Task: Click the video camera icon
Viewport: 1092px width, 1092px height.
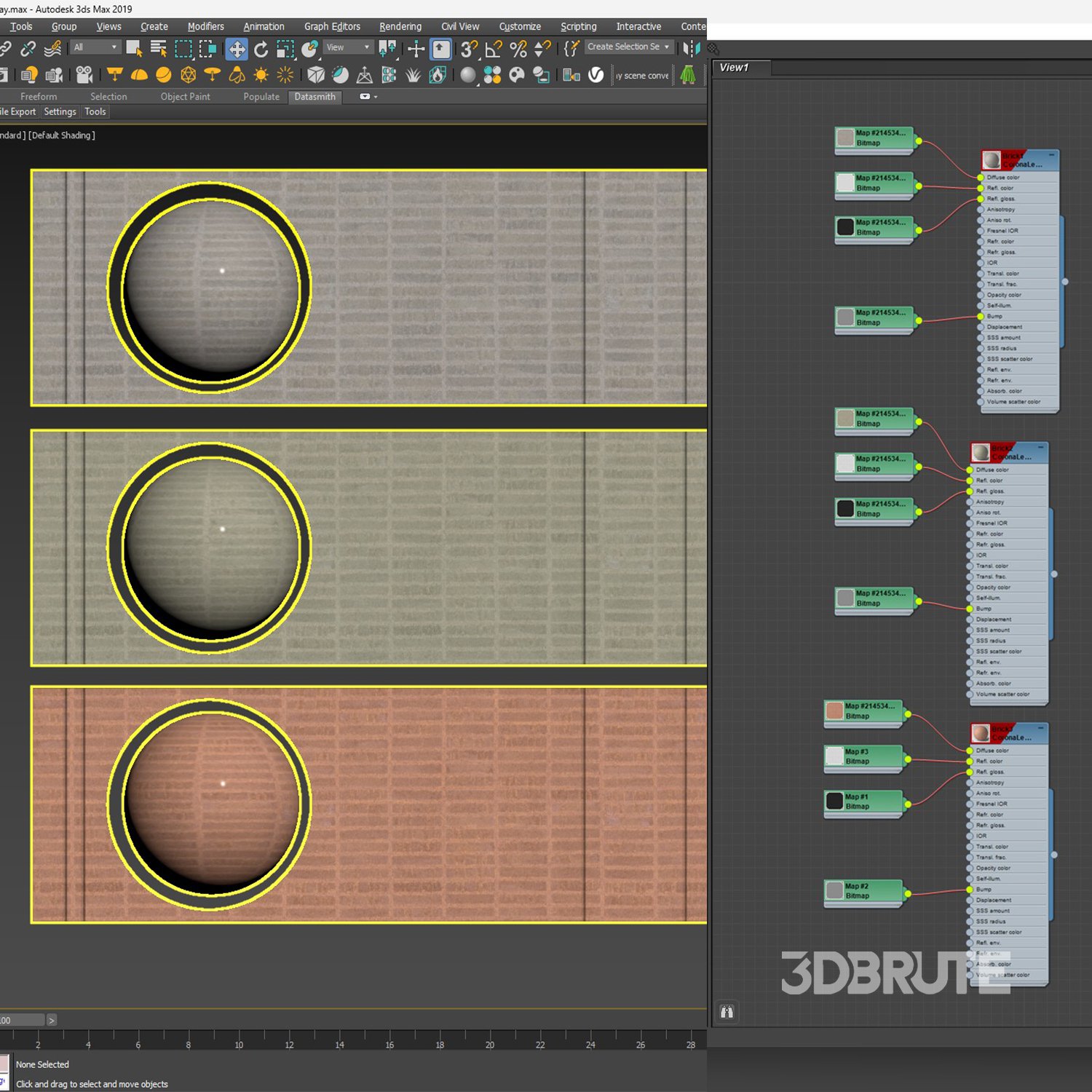Action: coord(84,75)
